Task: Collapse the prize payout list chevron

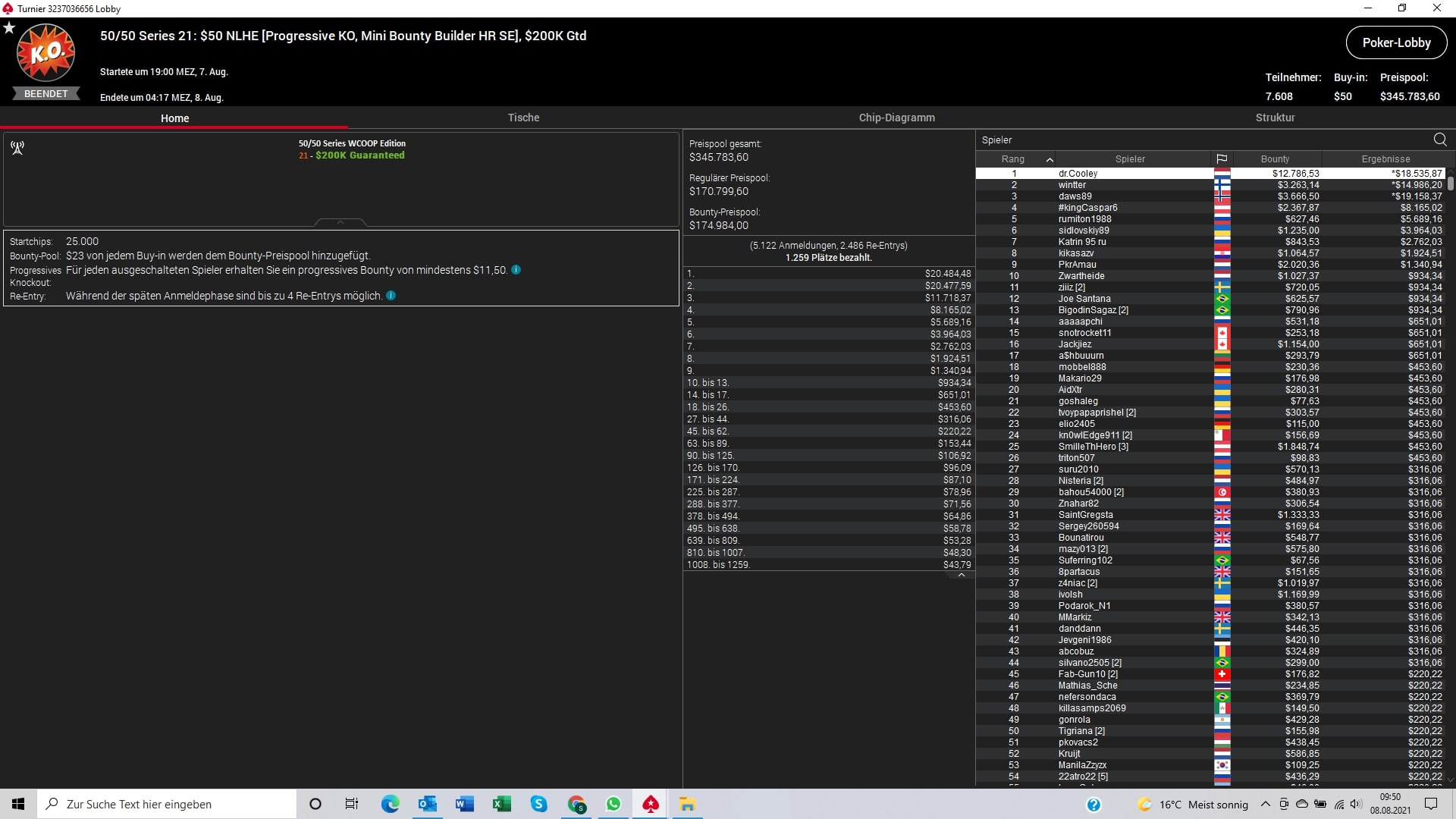Action: click(x=961, y=576)
